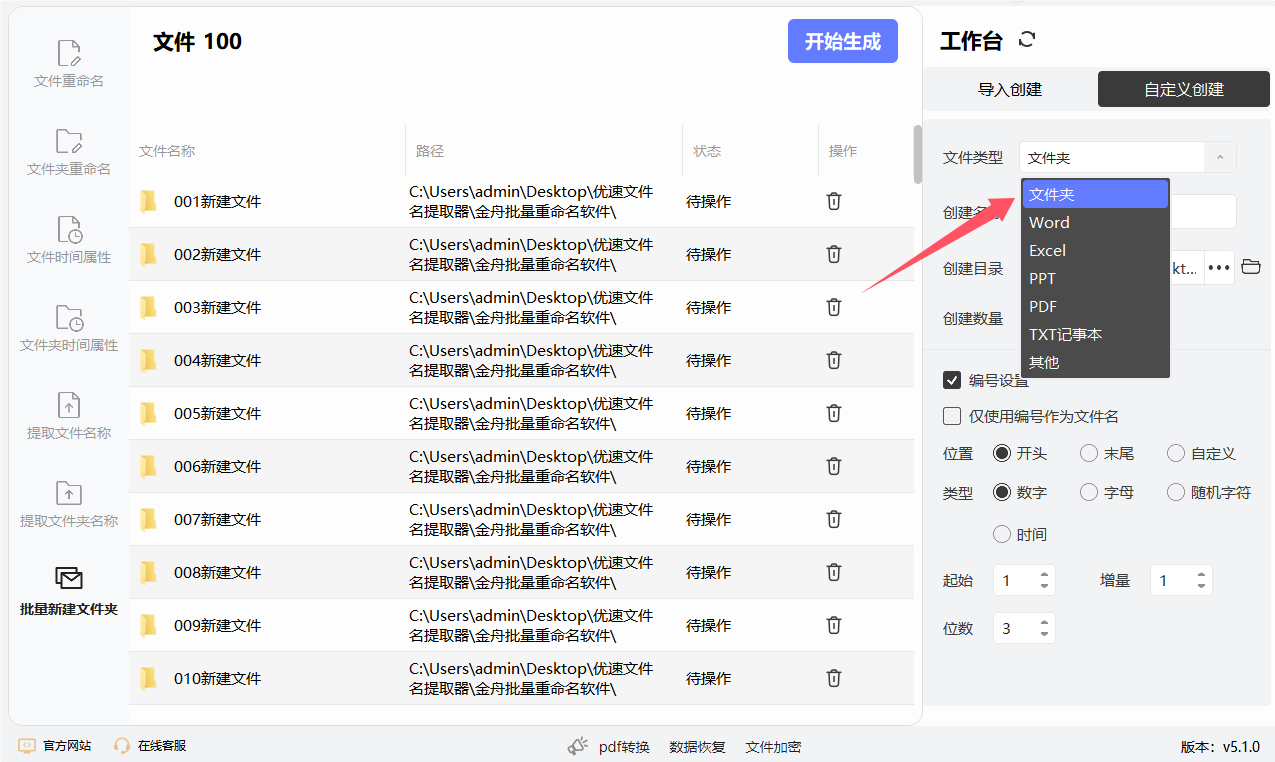Delete the 010新建文件 row
Viewport: 1275px width, 762px height.
pyautogui.click(x=834, y=678)
